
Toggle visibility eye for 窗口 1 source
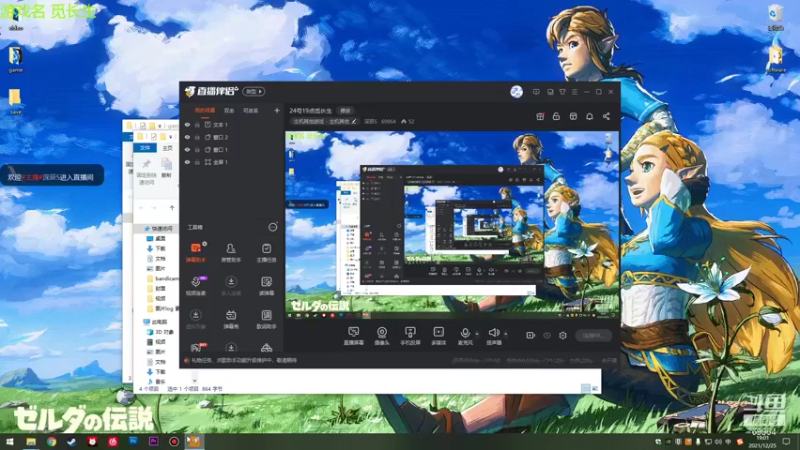tap(187, 149)
